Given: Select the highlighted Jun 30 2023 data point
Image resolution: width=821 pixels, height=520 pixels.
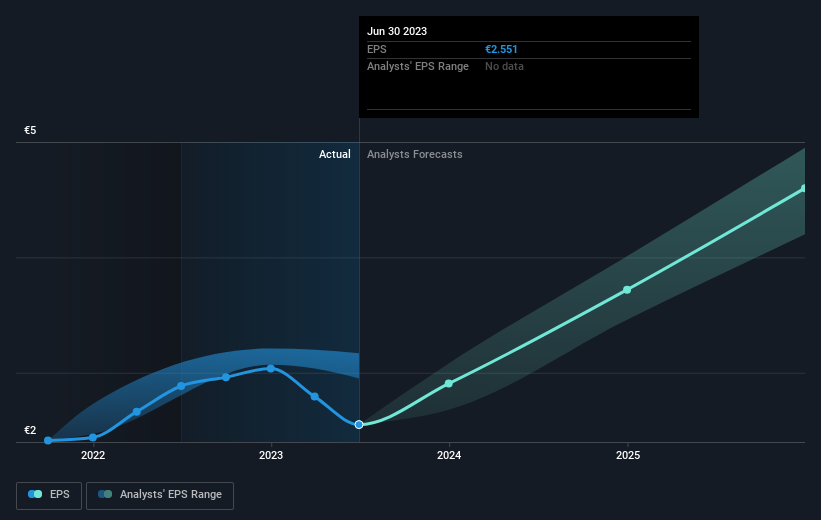Looking at the screenshot, I should pos(359,425).
